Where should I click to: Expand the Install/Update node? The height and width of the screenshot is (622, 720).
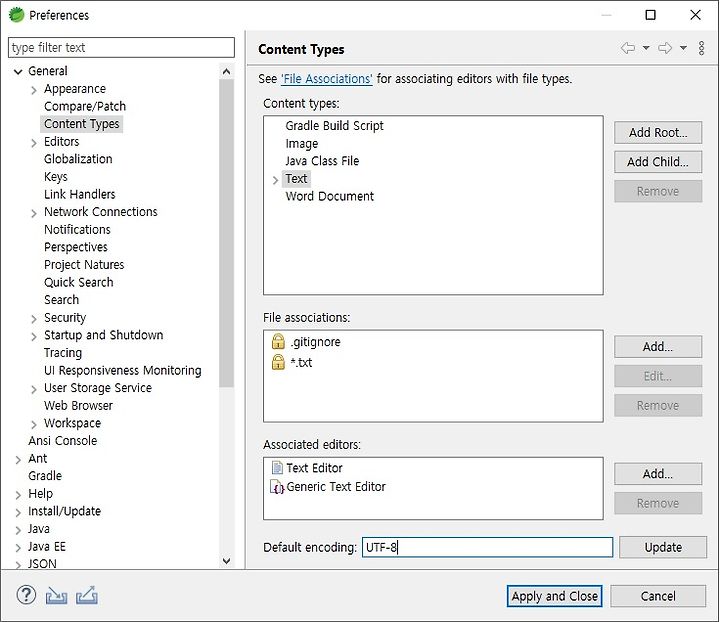(18, 512)
